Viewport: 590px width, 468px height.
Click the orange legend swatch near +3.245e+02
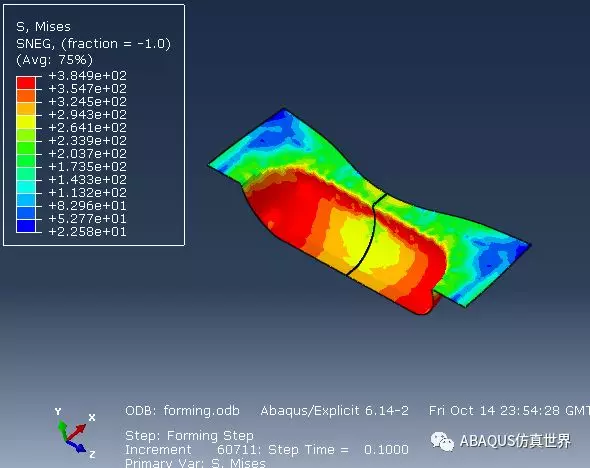26,96
